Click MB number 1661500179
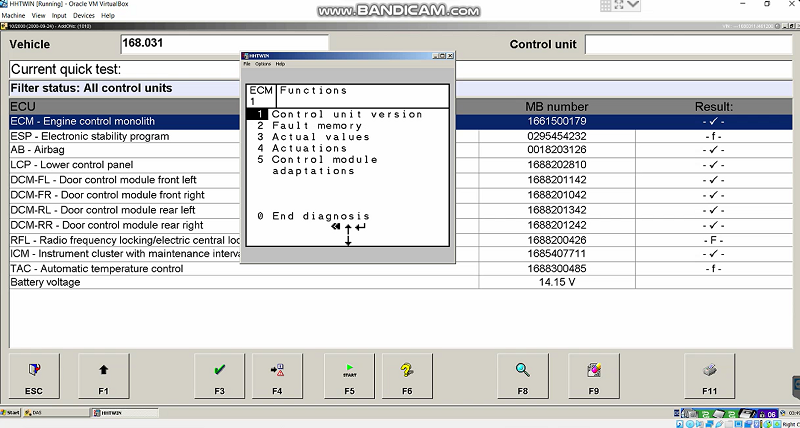This screenshot has height=428, width=800. [x=557, y=121]
